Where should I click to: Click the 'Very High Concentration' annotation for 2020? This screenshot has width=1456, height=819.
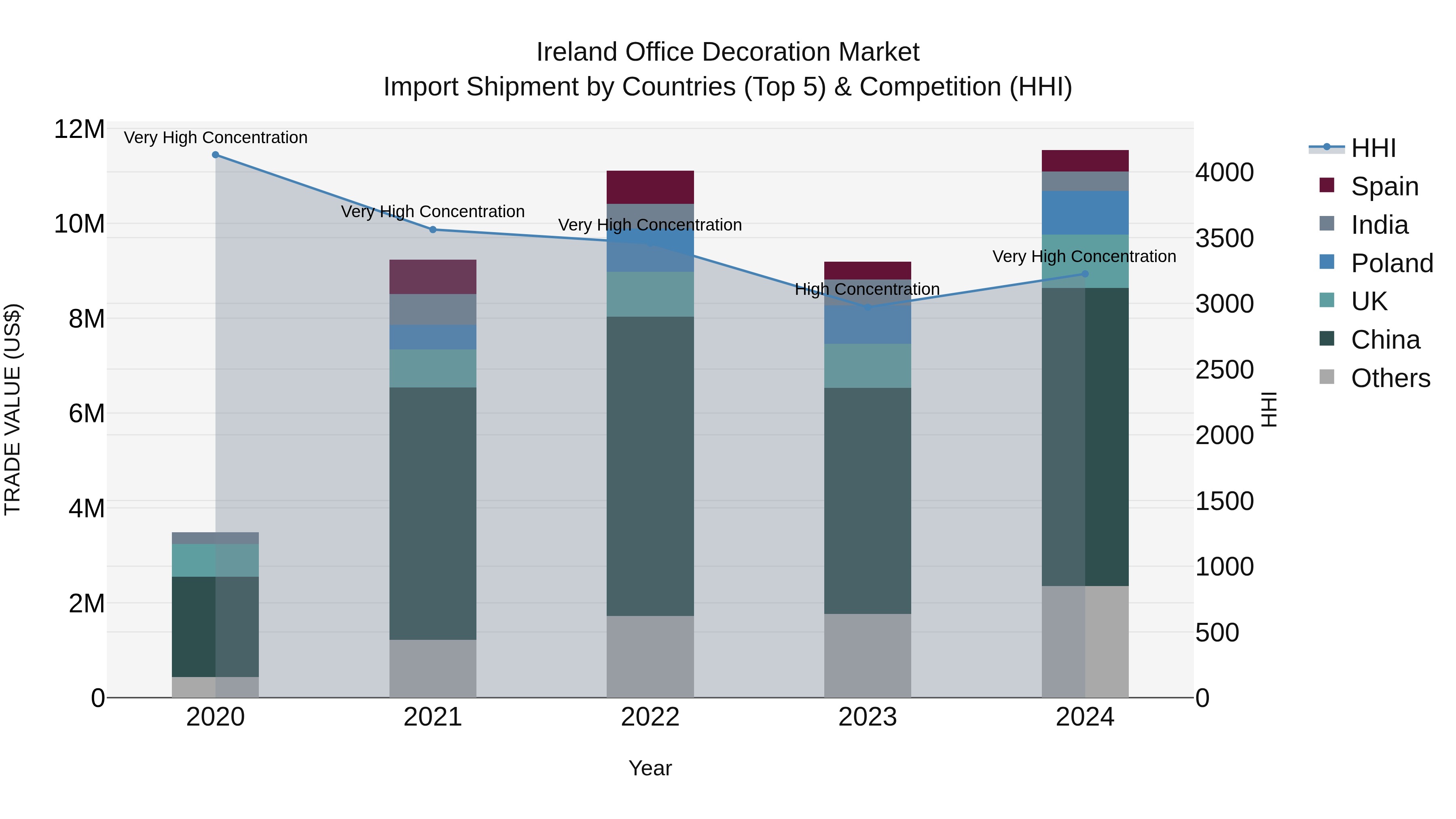click(215, 138)
